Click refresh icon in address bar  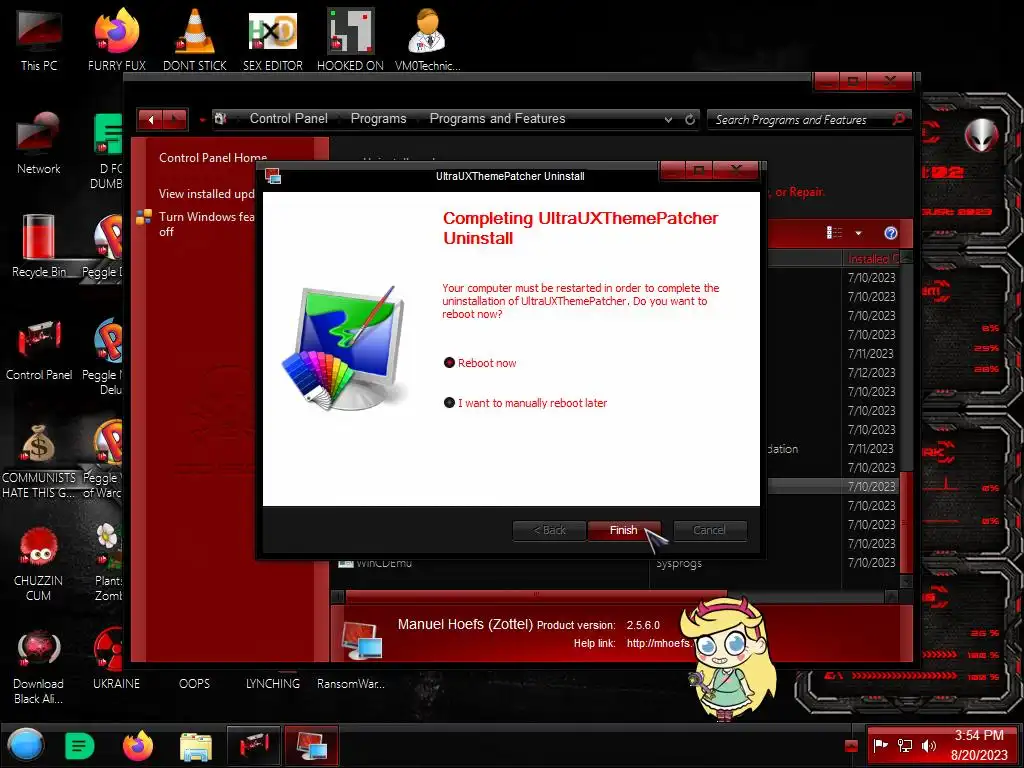690,120
